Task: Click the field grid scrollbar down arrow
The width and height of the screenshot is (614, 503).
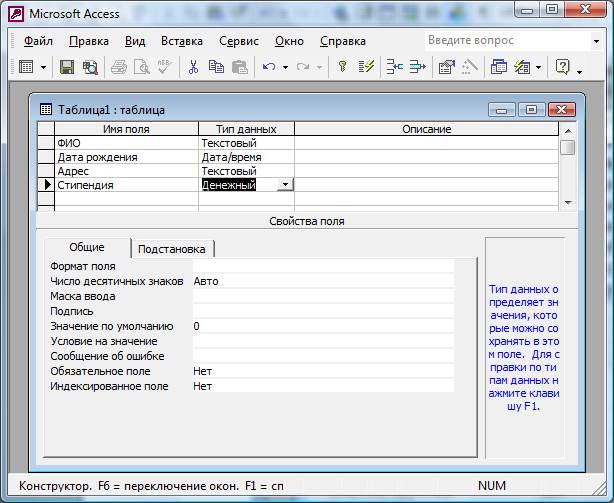Action: click(x=568, y=203)
